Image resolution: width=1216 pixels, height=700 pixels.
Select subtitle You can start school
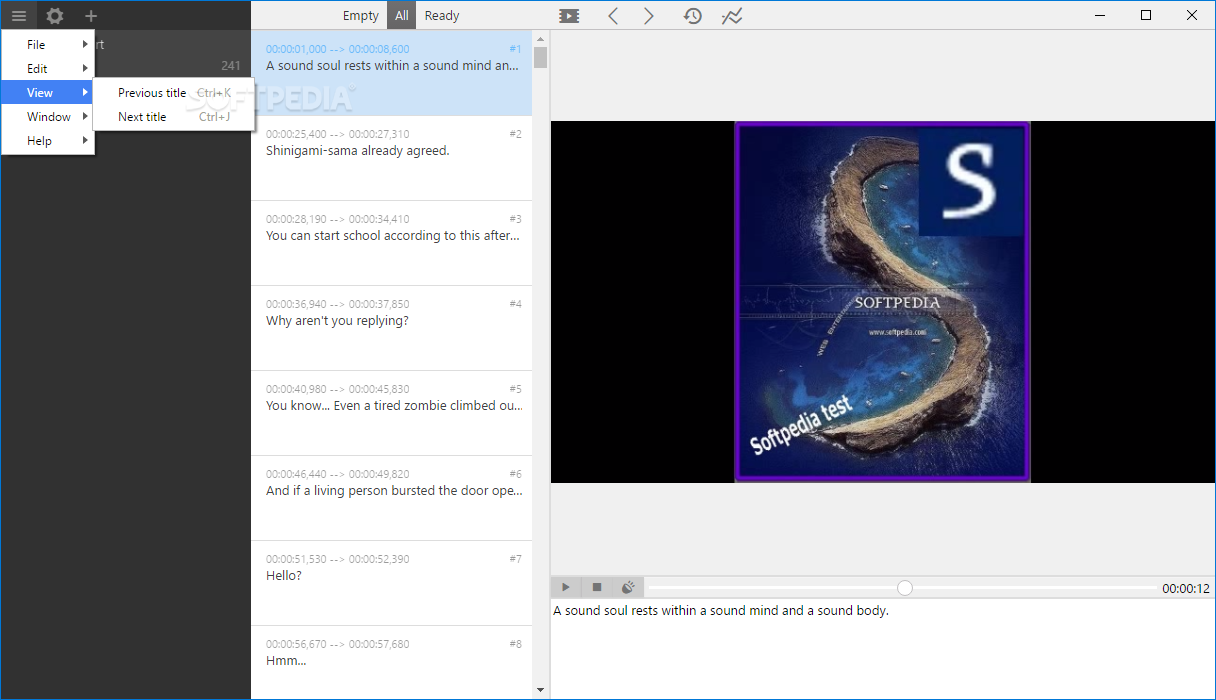click(x=391, y=243)
